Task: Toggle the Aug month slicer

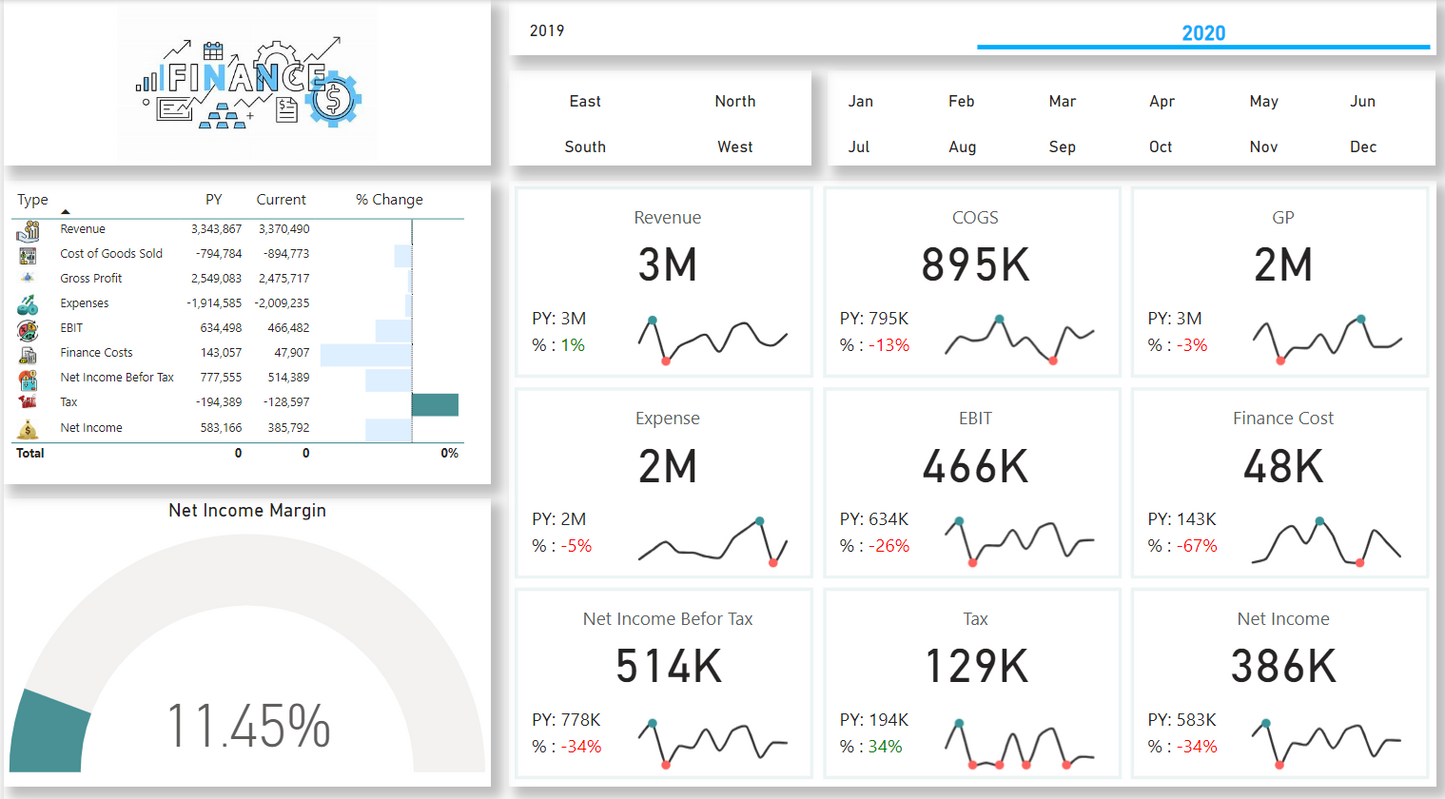Action: (962, 147)
